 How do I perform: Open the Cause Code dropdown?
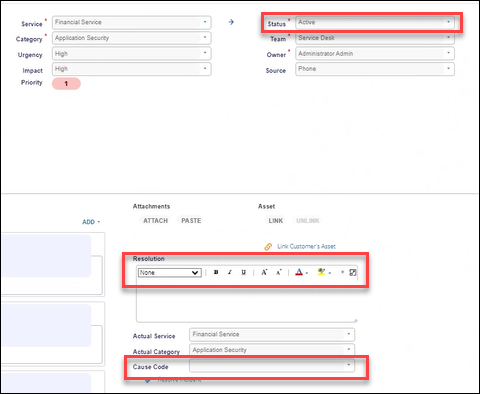point(272,365)
